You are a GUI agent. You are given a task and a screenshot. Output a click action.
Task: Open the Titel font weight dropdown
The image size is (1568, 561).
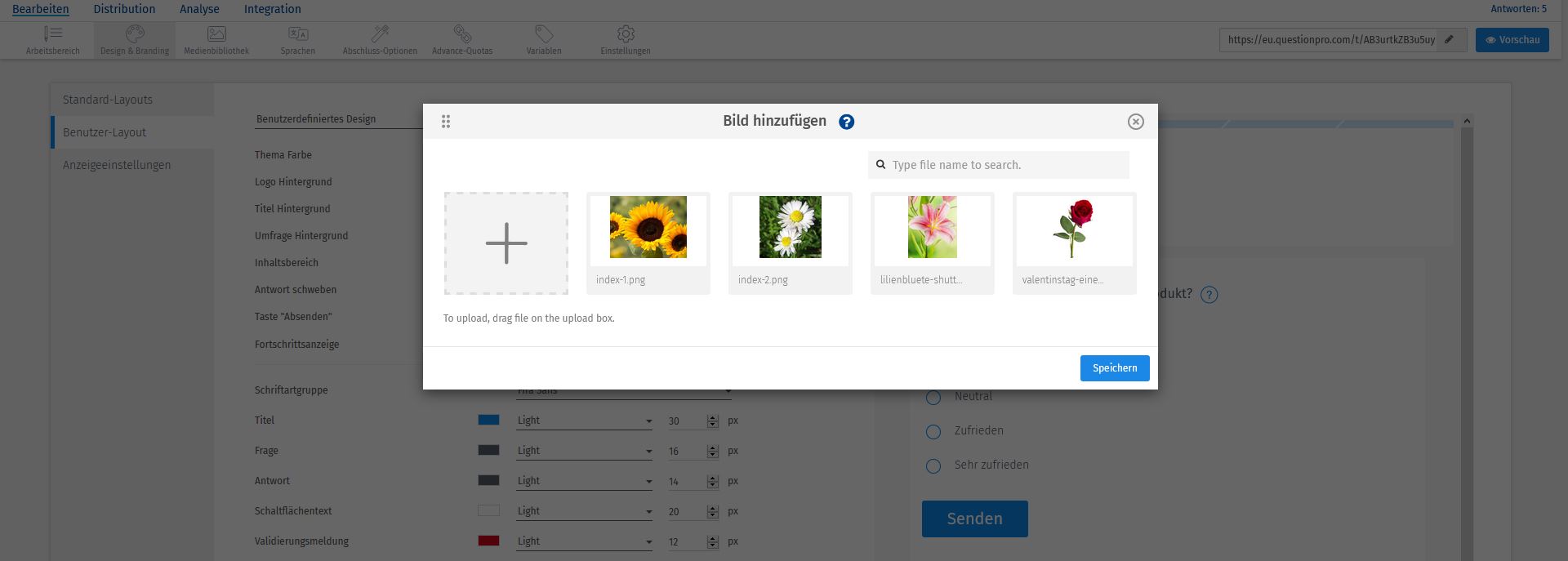585,421
